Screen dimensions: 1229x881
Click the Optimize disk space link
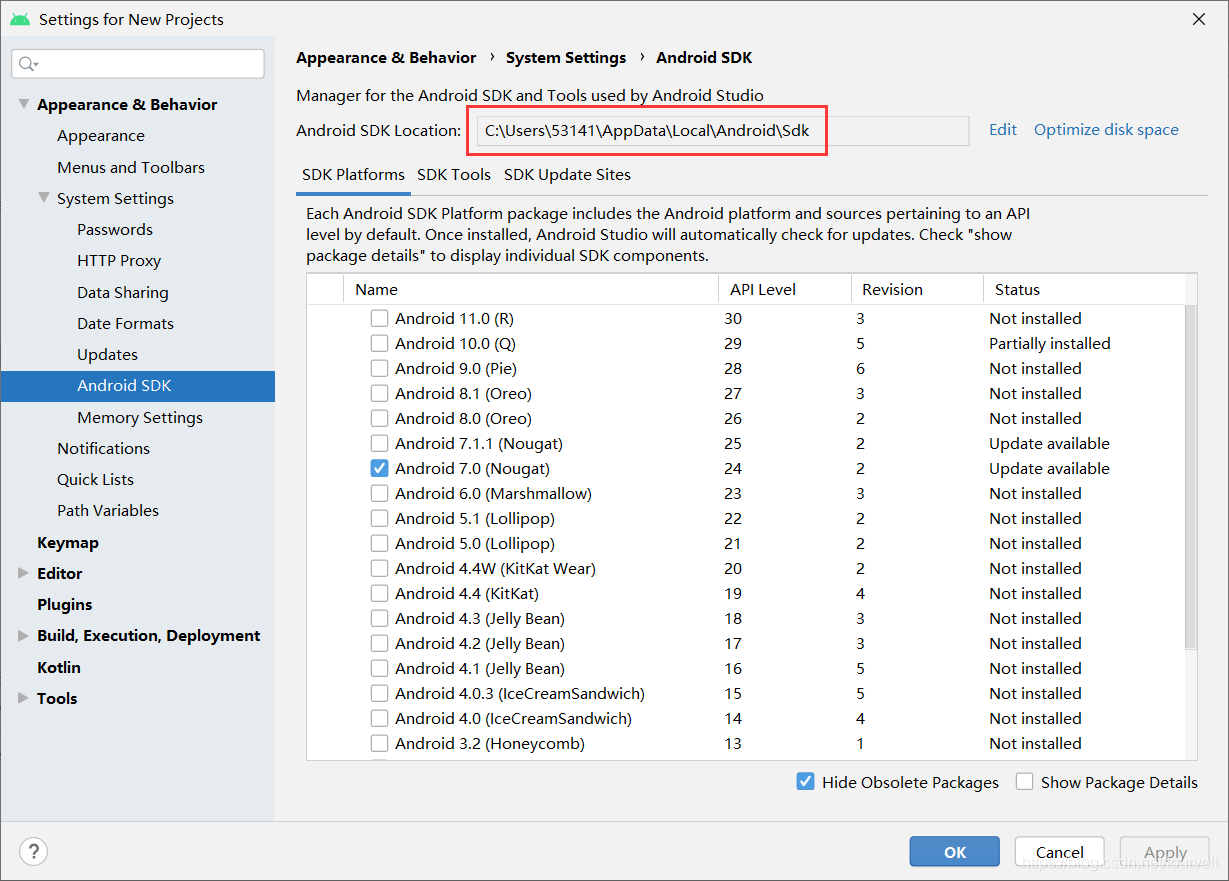1106,130
